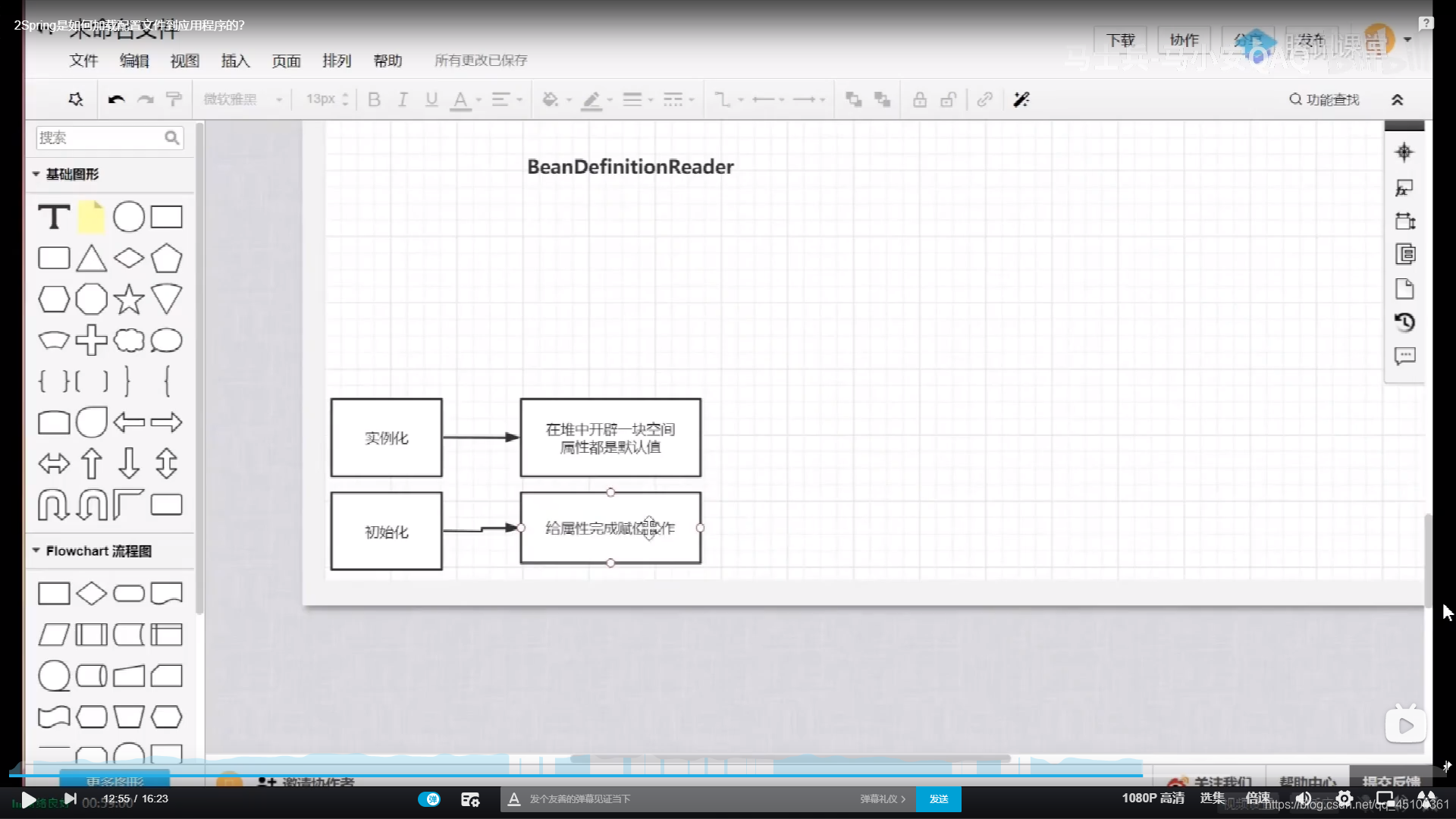The image size is (1456, 819).
Task: Click the insert link icon
Action: (984, 99)
